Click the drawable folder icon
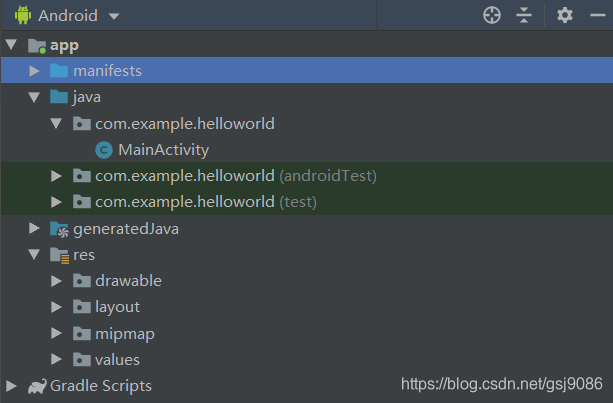The width and height of the screenshot is (613, 403). pyautogui.click(x=82, y=281)
